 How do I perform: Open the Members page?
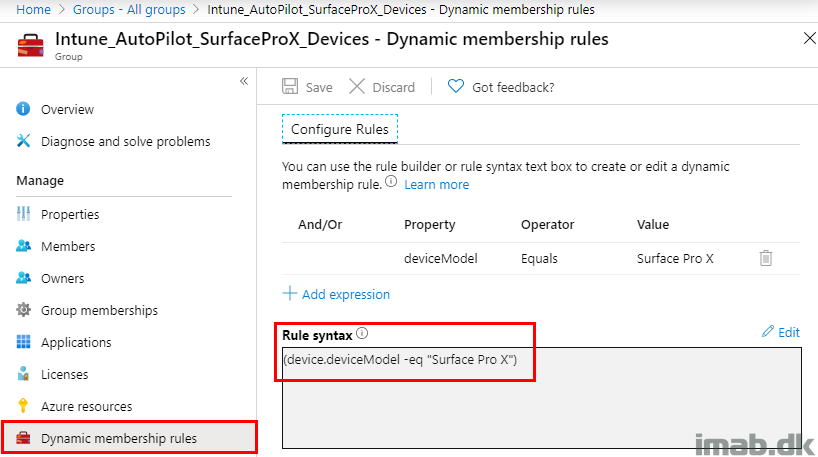[x=68, y=246]
